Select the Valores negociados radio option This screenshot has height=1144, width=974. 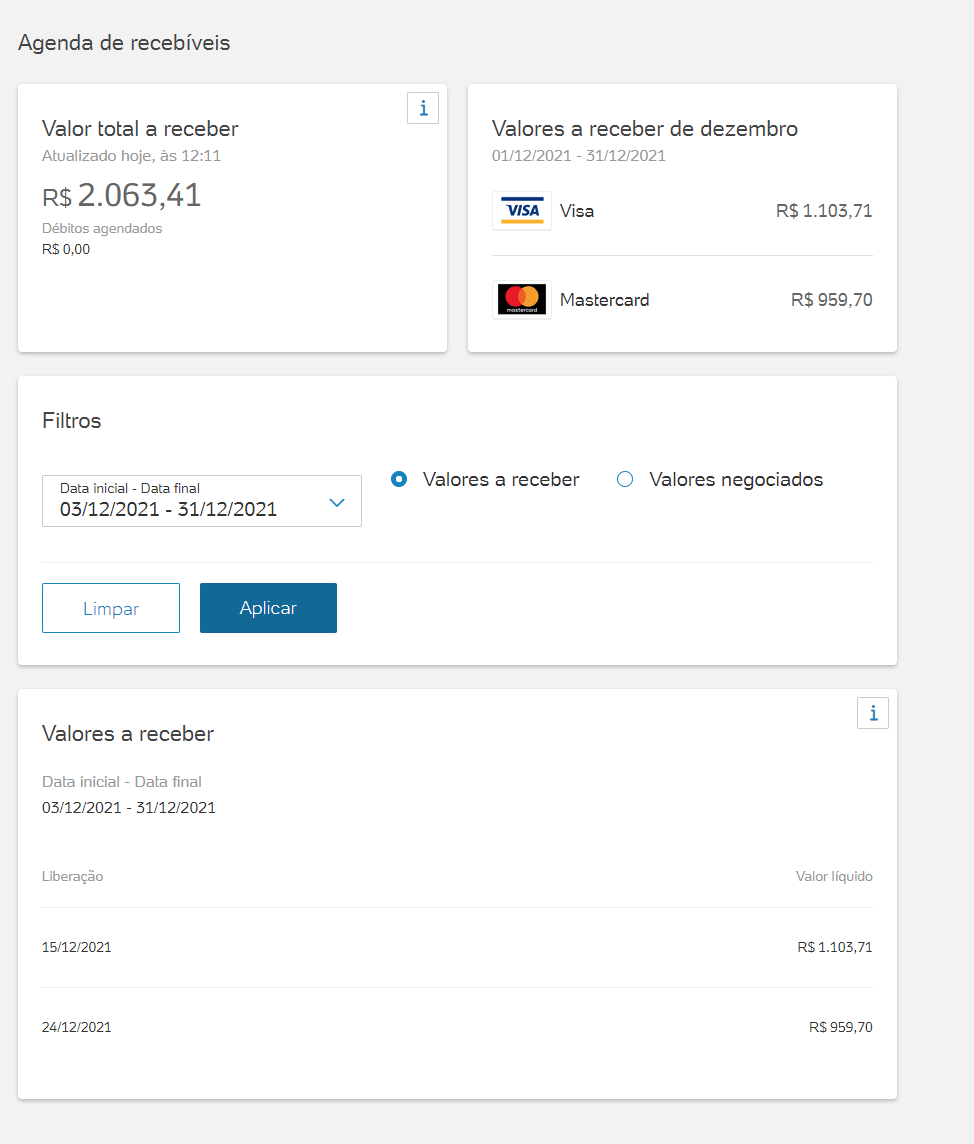[x=626, y=480]
